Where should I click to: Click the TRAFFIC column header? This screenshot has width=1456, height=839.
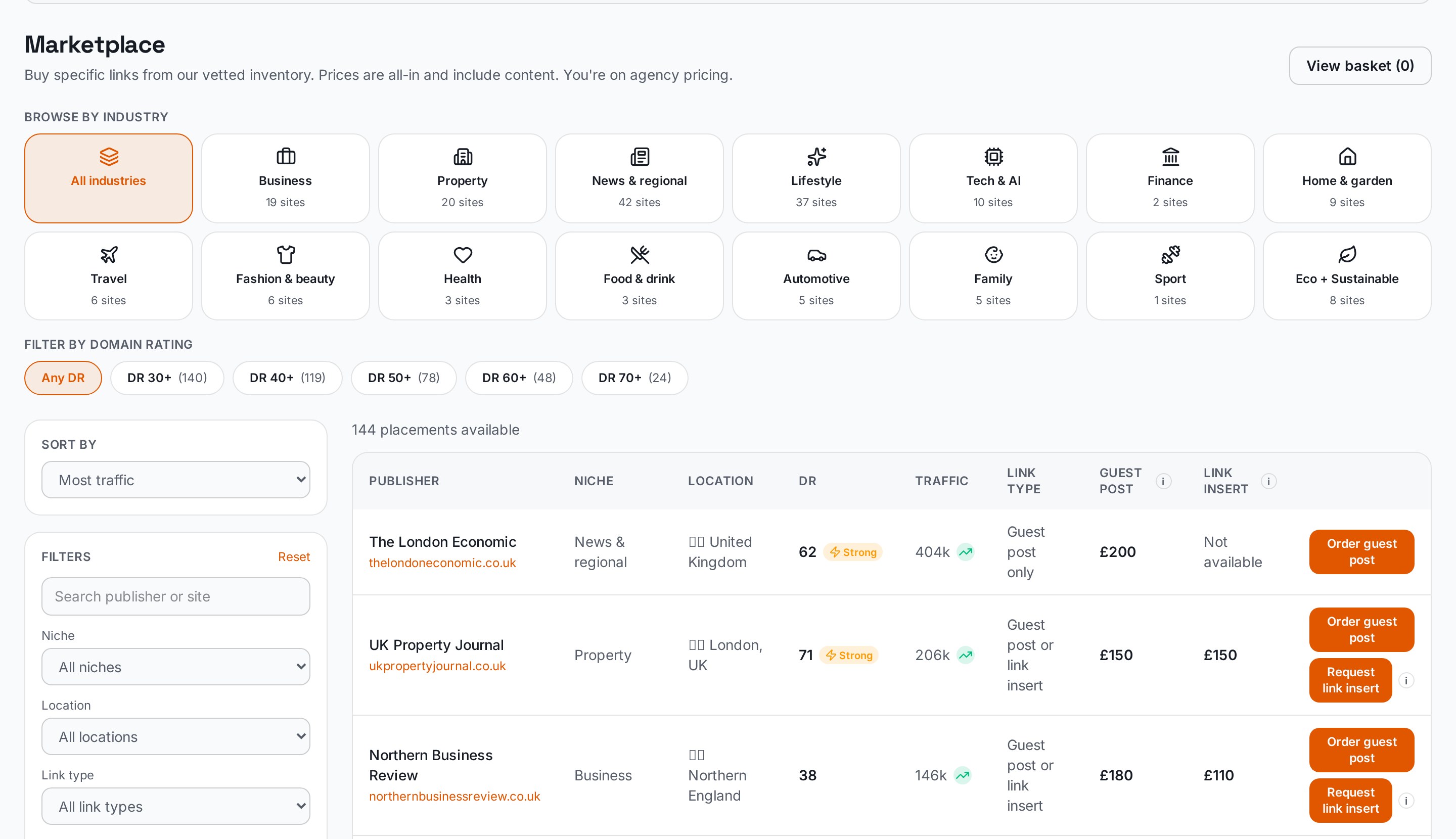[941, 481]
